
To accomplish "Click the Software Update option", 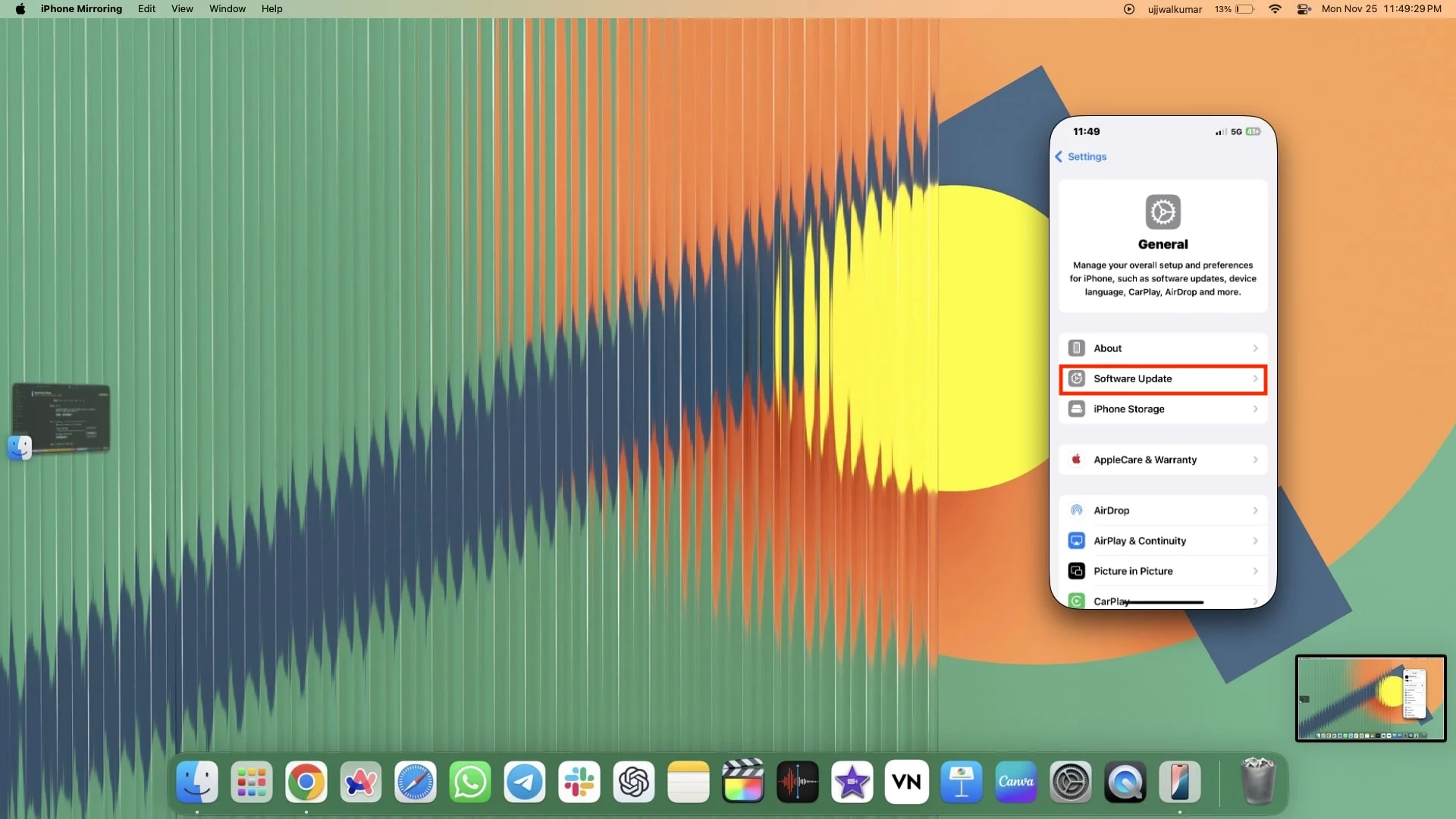I will (1163, 378).
